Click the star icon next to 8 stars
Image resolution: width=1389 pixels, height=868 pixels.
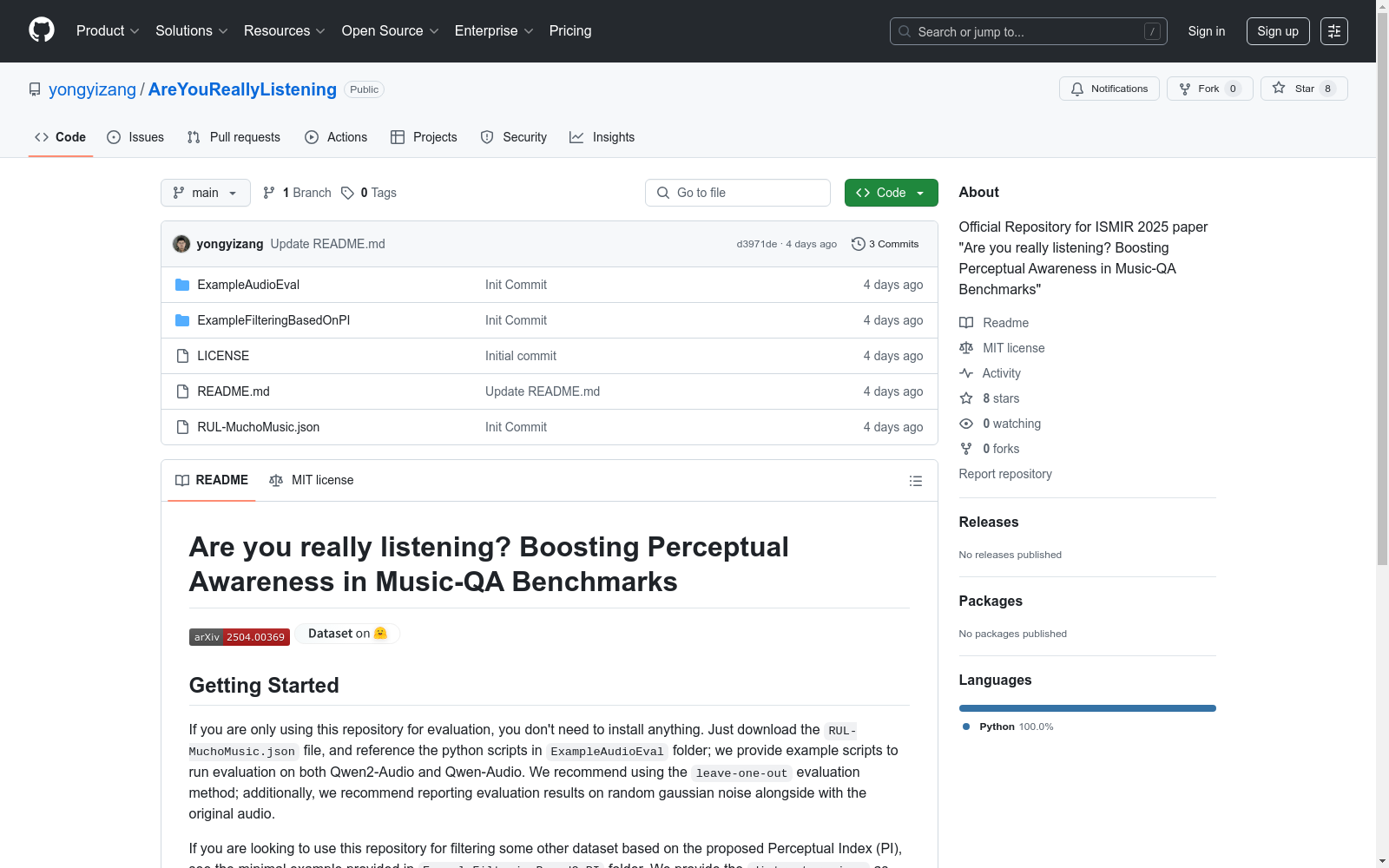pyautogui.click(x=966, y=398)
